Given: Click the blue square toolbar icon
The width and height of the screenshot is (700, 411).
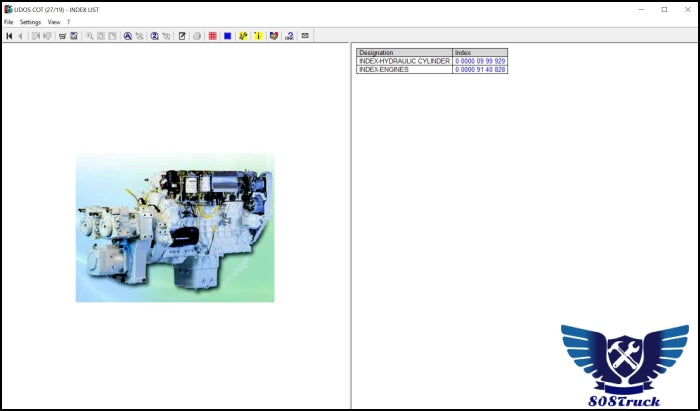Looking at the screenshot, I should click(x=227, y=36).
